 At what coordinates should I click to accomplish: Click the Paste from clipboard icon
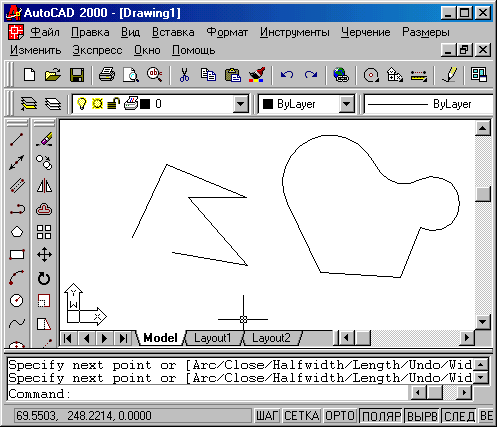coord(233,75)
